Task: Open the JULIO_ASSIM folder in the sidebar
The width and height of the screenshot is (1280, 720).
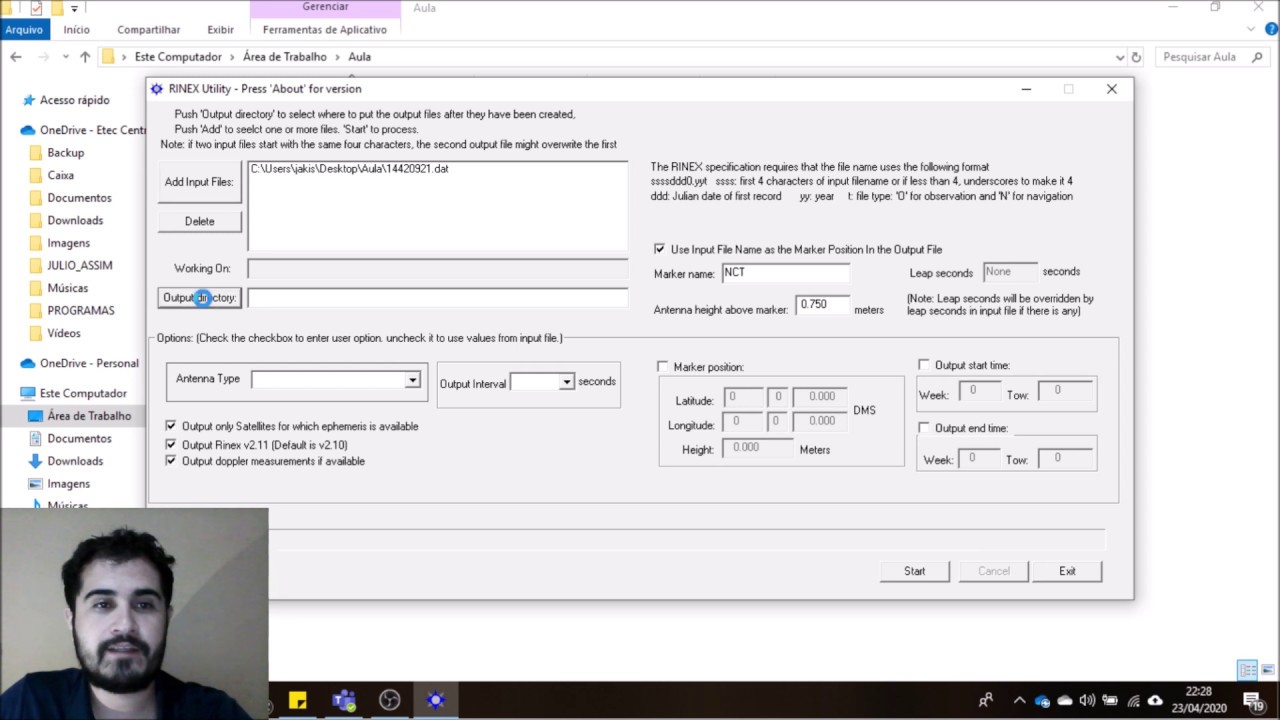Action: [80, 265]
